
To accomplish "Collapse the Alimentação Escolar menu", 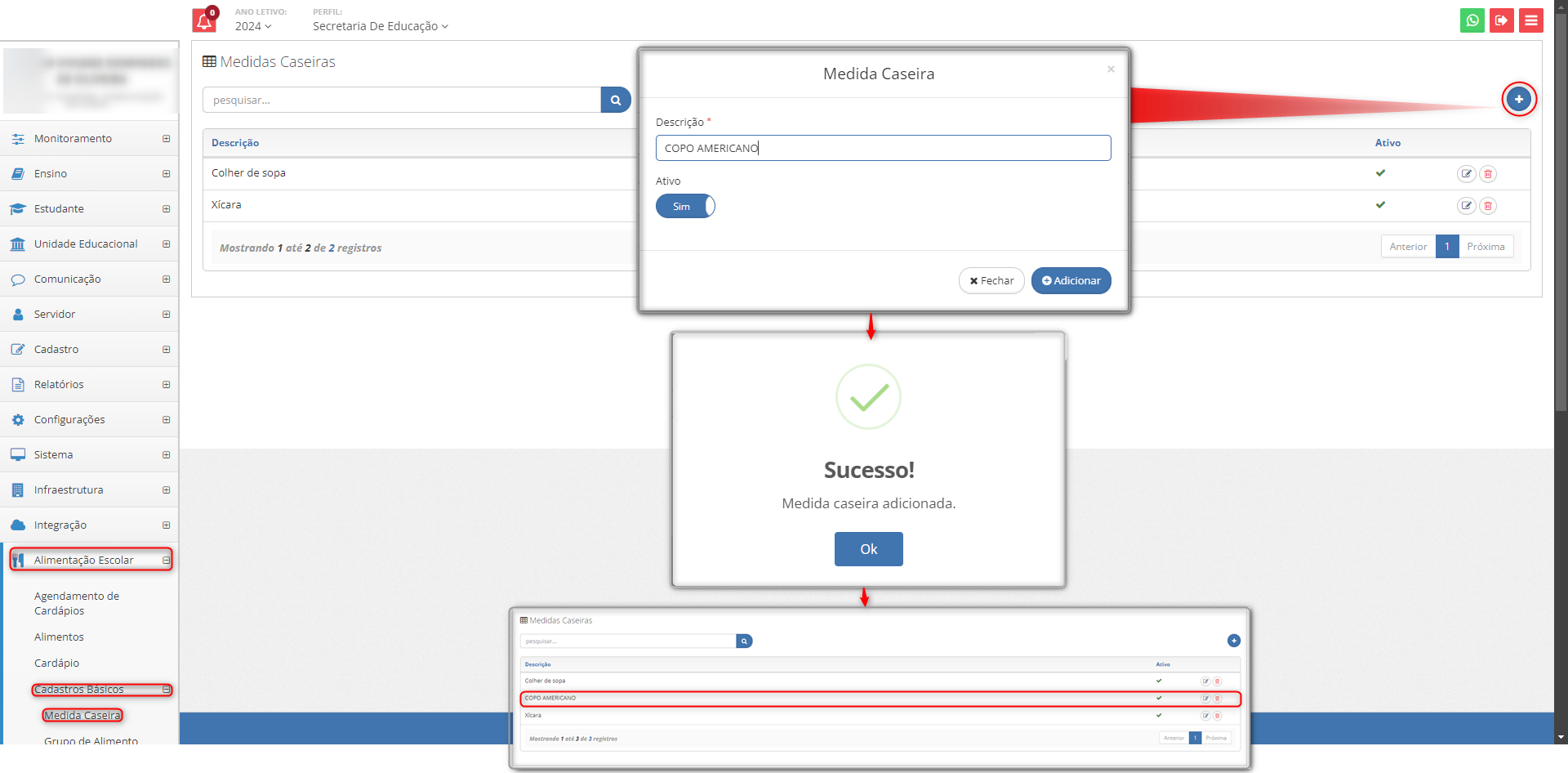I will coord(167,561).
